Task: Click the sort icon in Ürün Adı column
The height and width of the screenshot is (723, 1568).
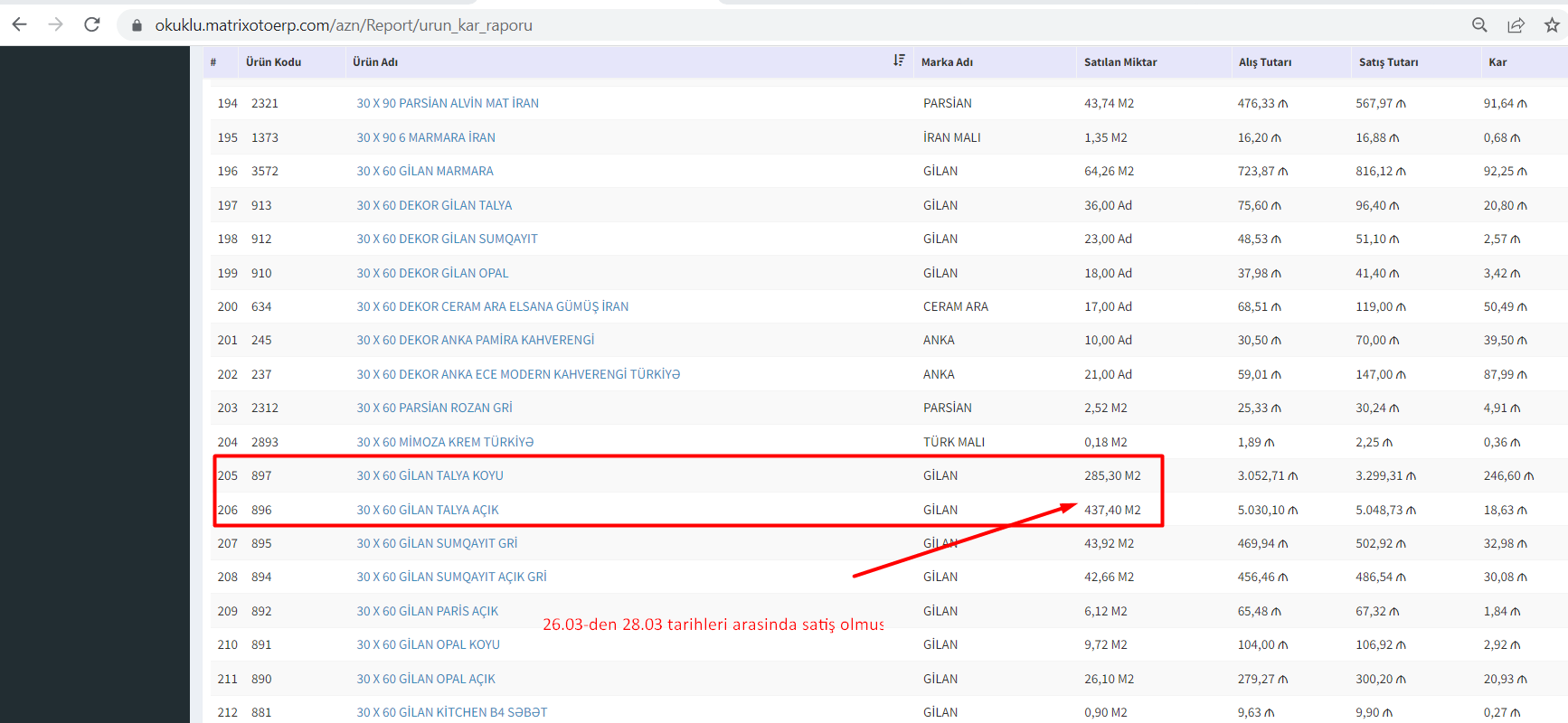Action: click(x=899, y=61)
